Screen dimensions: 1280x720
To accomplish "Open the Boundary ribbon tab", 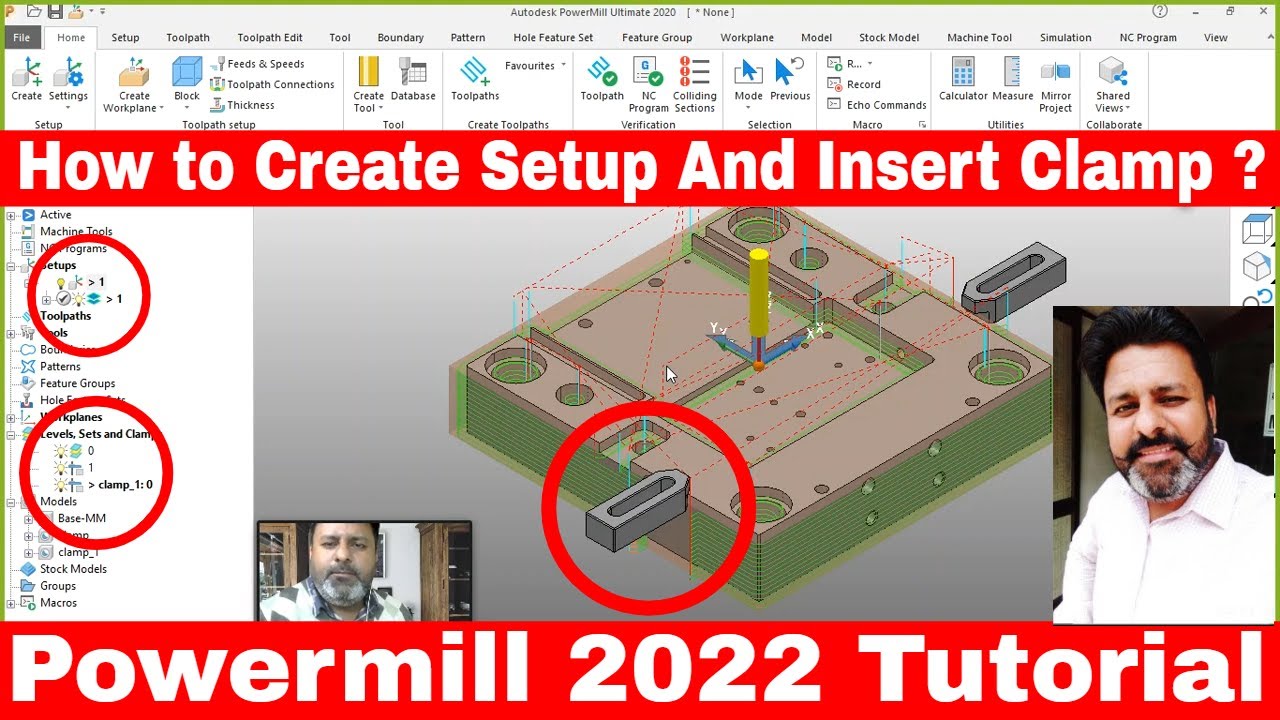I will pos(400,37).
